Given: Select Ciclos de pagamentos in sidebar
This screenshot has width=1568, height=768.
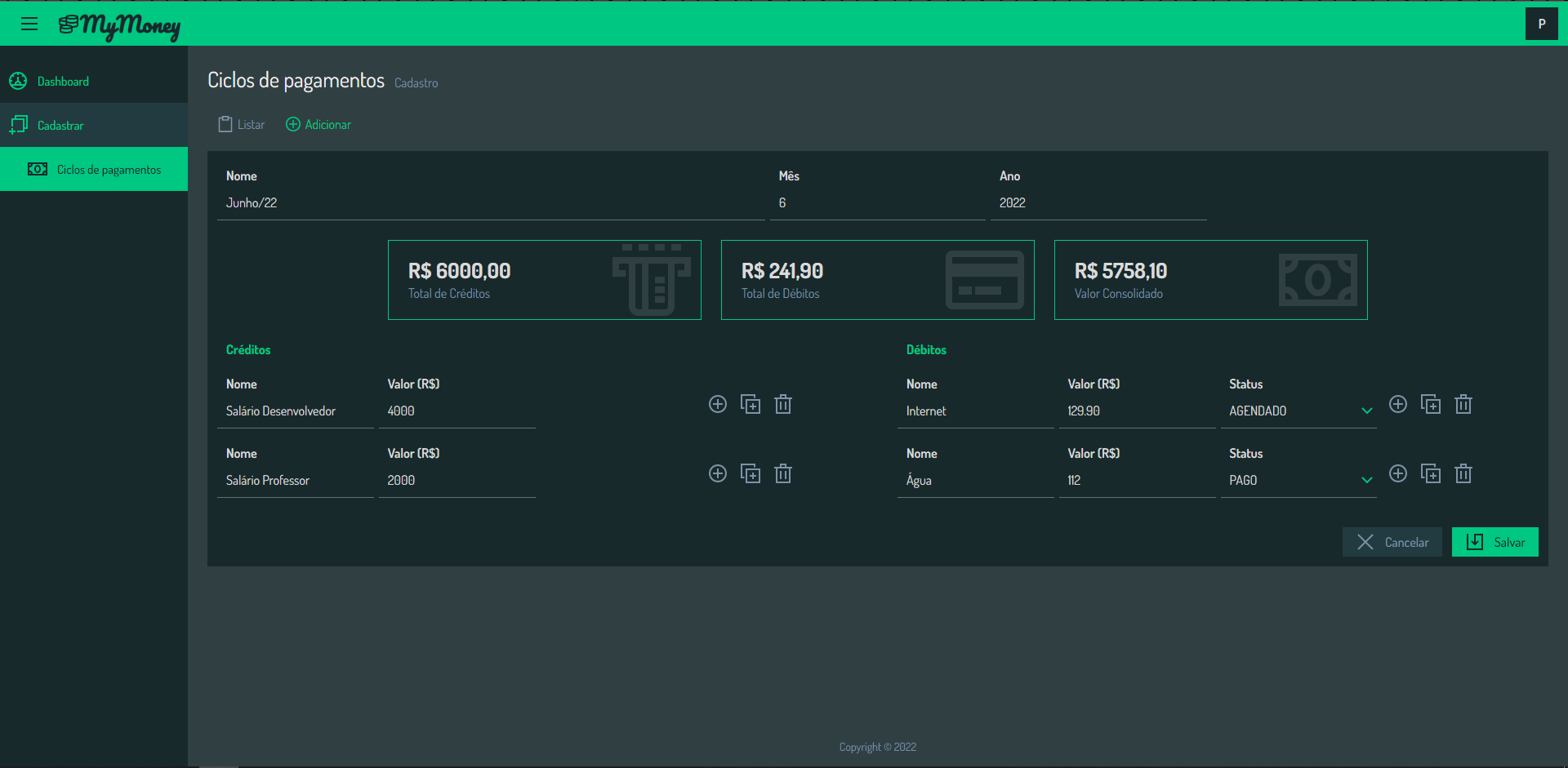Looking at the screenshot, I should 94,169.
